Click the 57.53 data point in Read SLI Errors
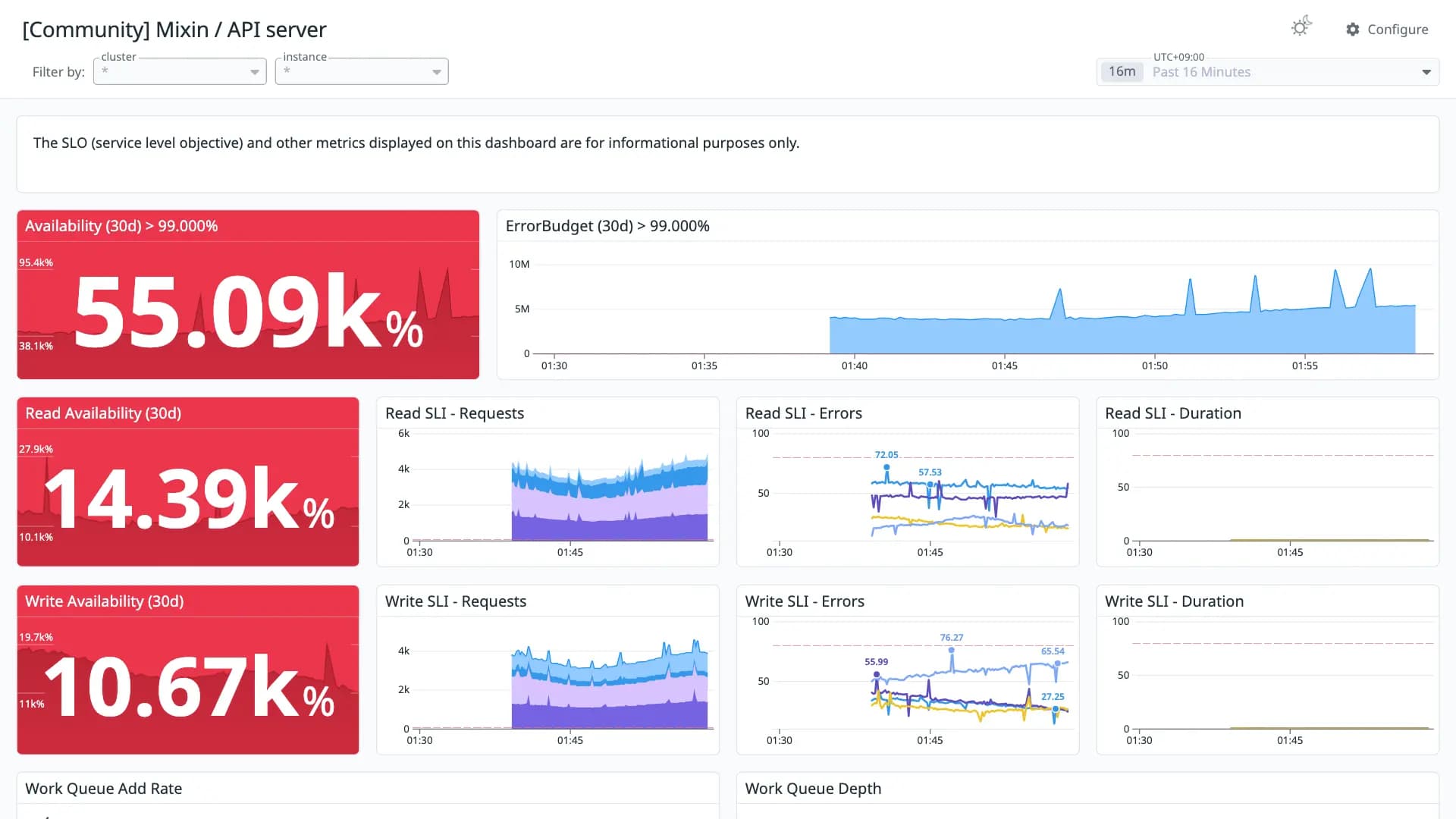 pos(930,485)
